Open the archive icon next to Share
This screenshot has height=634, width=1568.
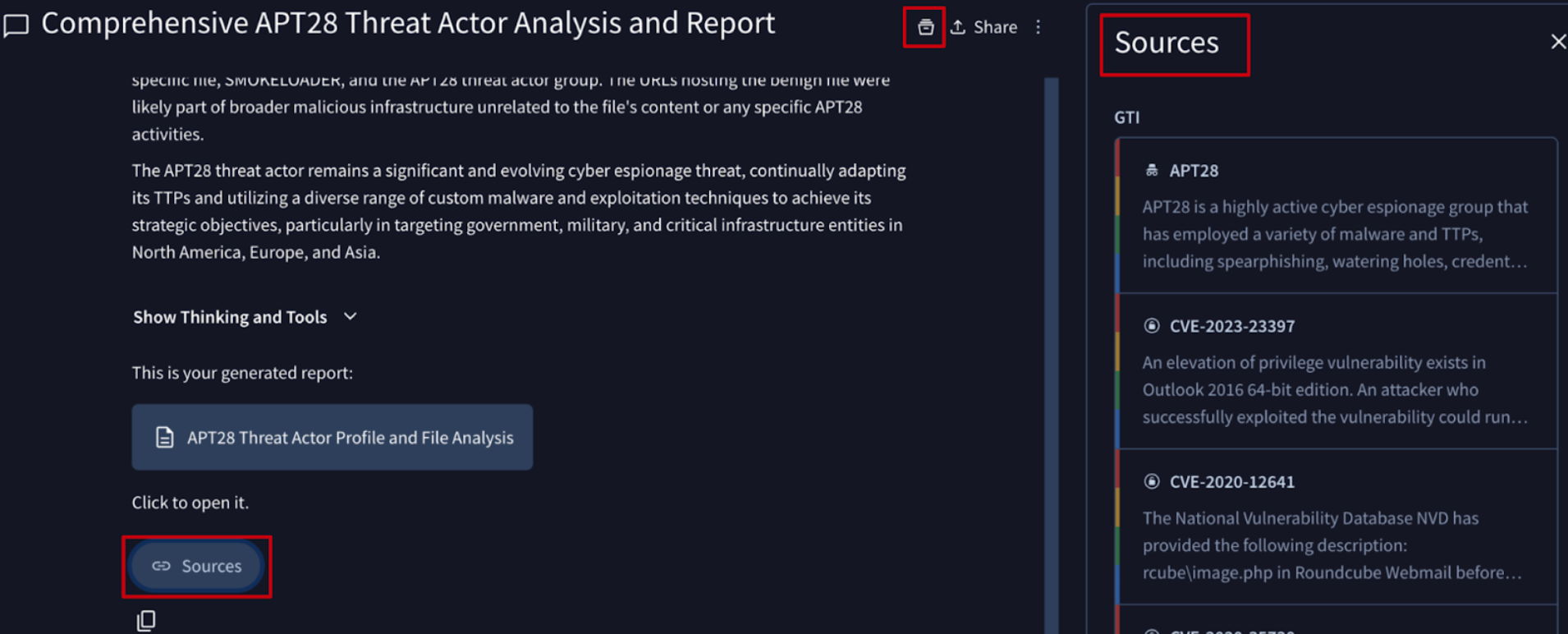coord(925,27)
